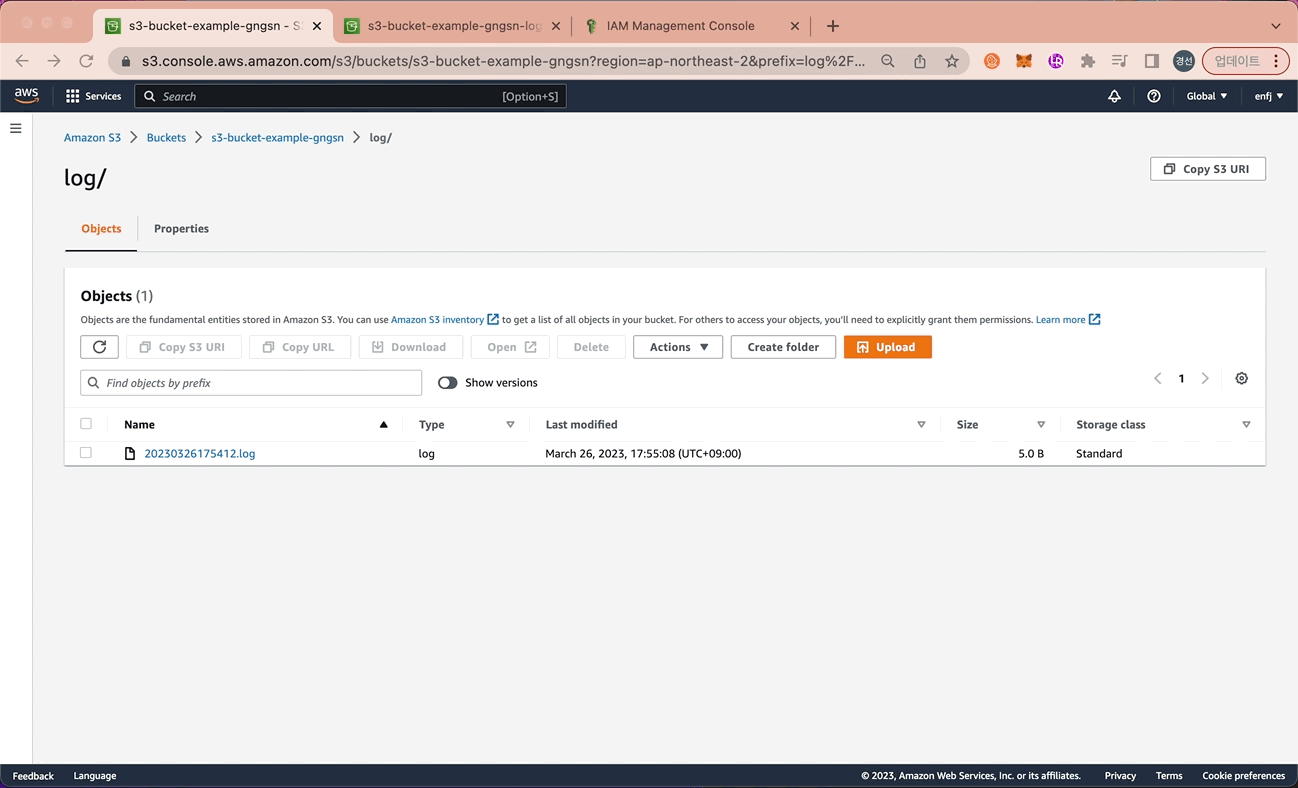Open MetaMask fox extension

(x=1023, y=61)
